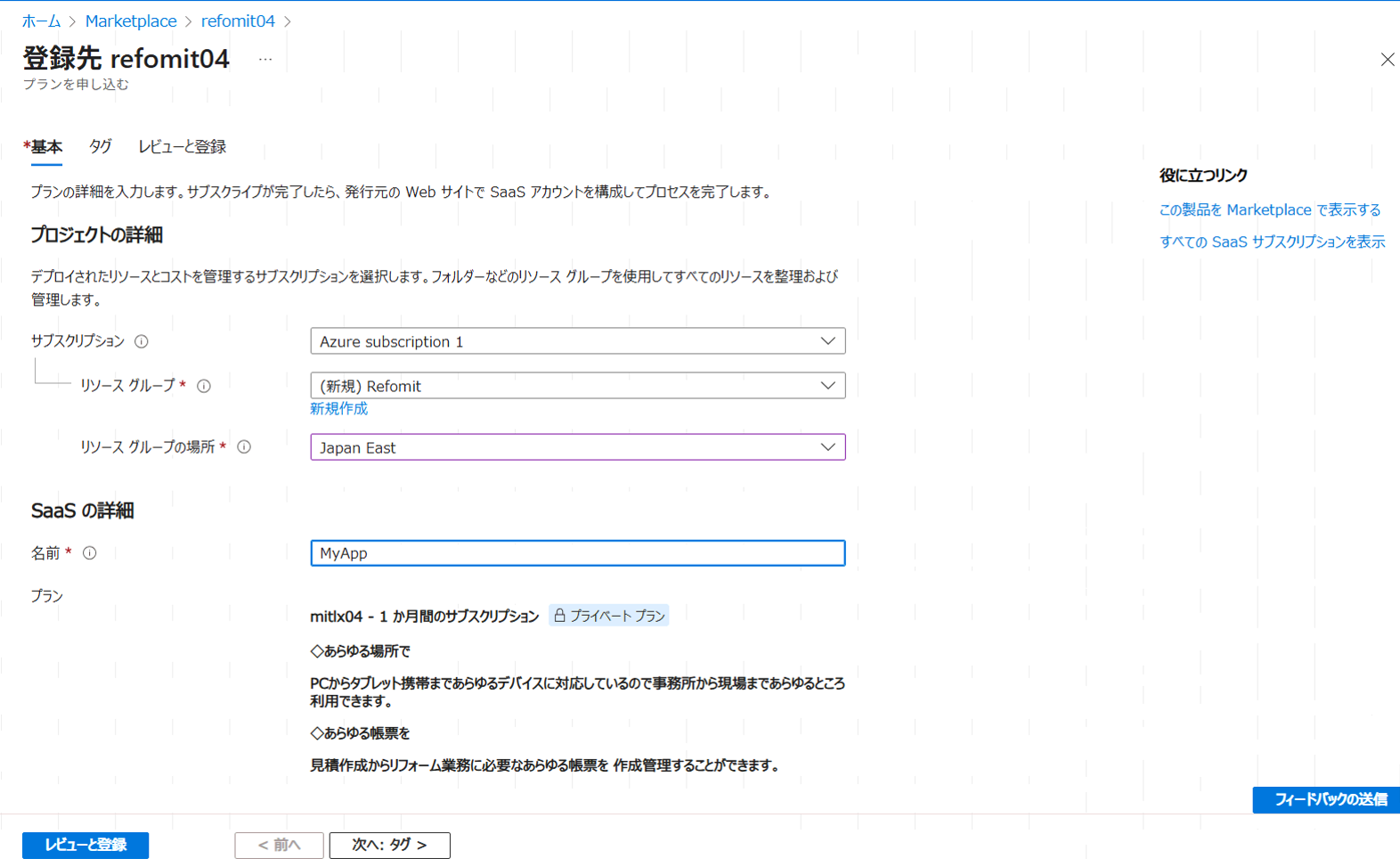Open the リソース グループ Refomit dropdown

pyautogui.click(x=577, y=386)
